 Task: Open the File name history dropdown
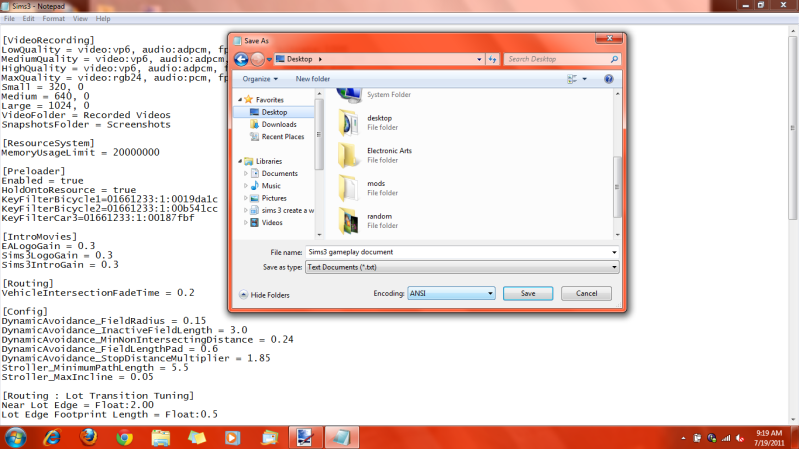tap(614, 252)
